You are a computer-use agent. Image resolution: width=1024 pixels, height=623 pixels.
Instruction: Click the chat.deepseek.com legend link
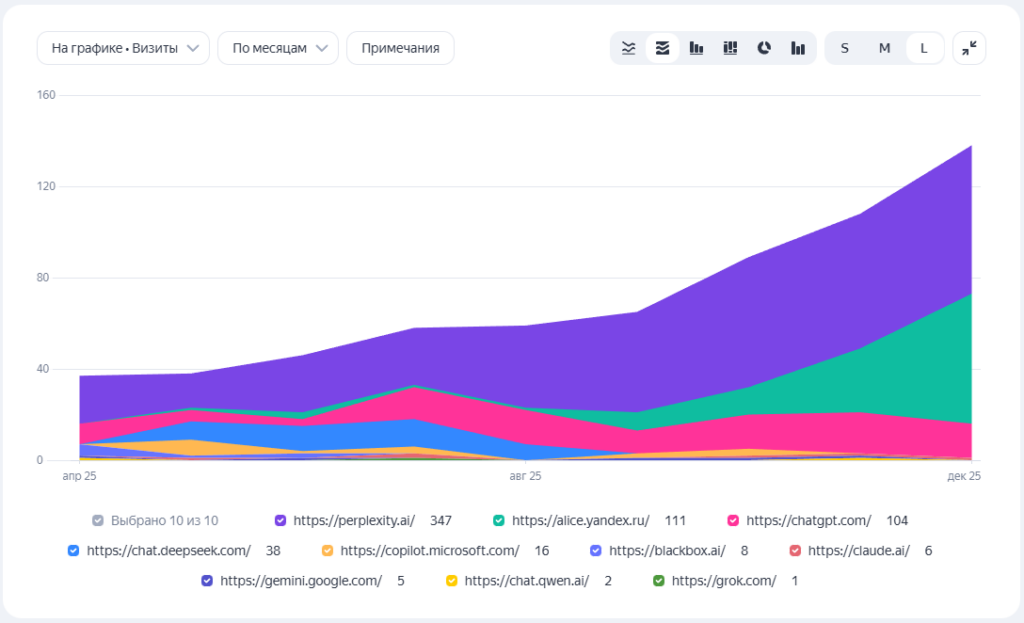[168, 550]
